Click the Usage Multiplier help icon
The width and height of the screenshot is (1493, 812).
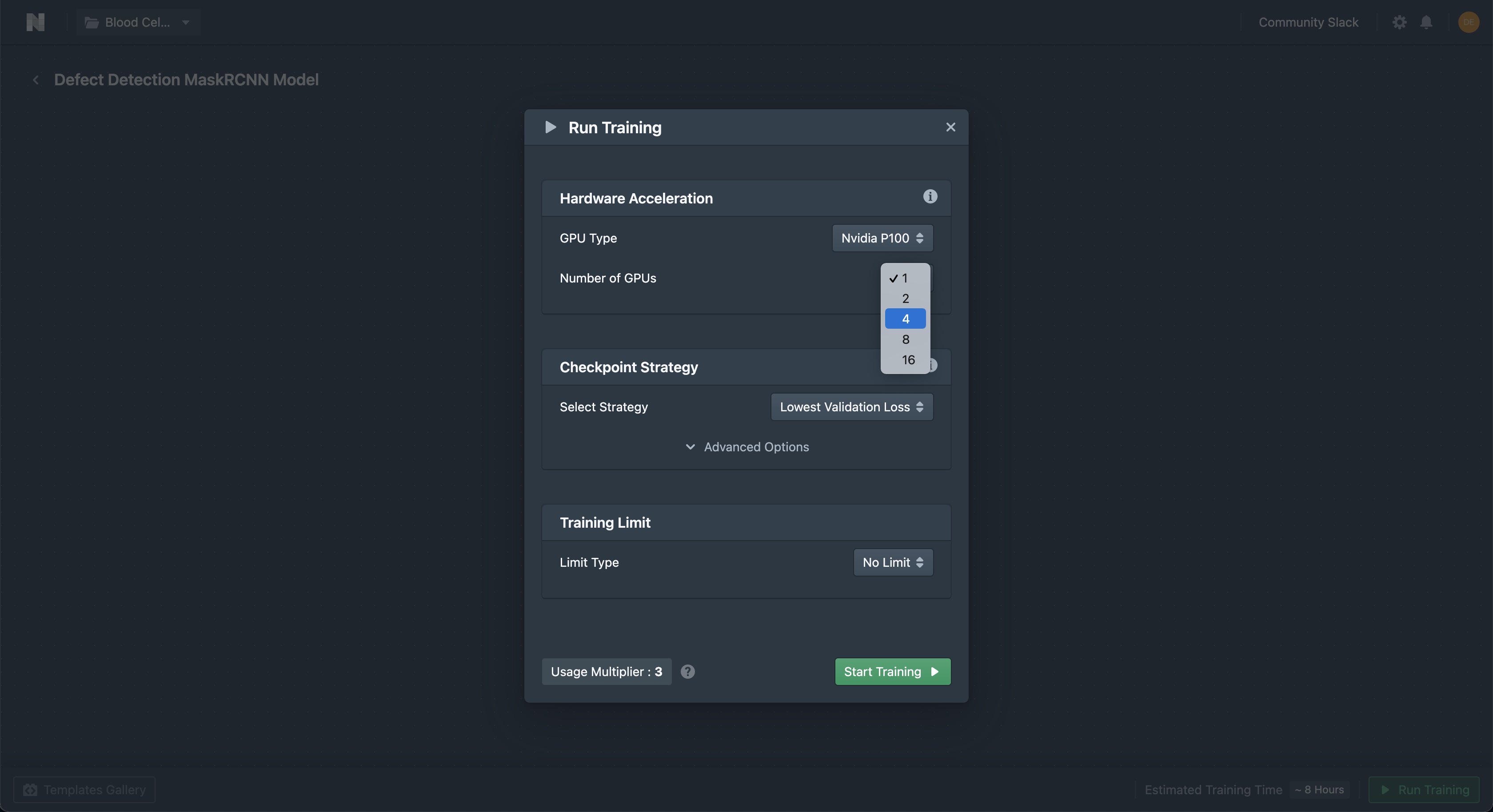[687, 672]
